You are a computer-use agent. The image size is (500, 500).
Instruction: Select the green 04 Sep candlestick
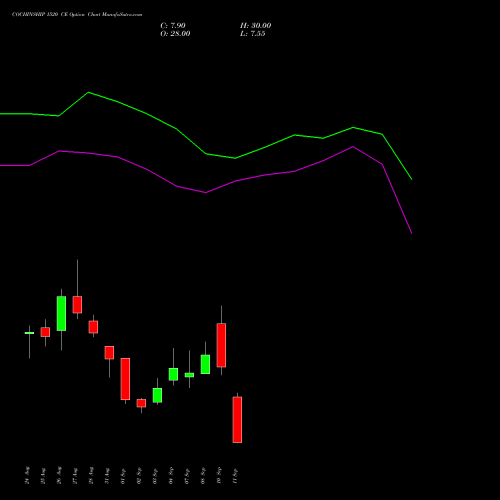pos(173,374)
